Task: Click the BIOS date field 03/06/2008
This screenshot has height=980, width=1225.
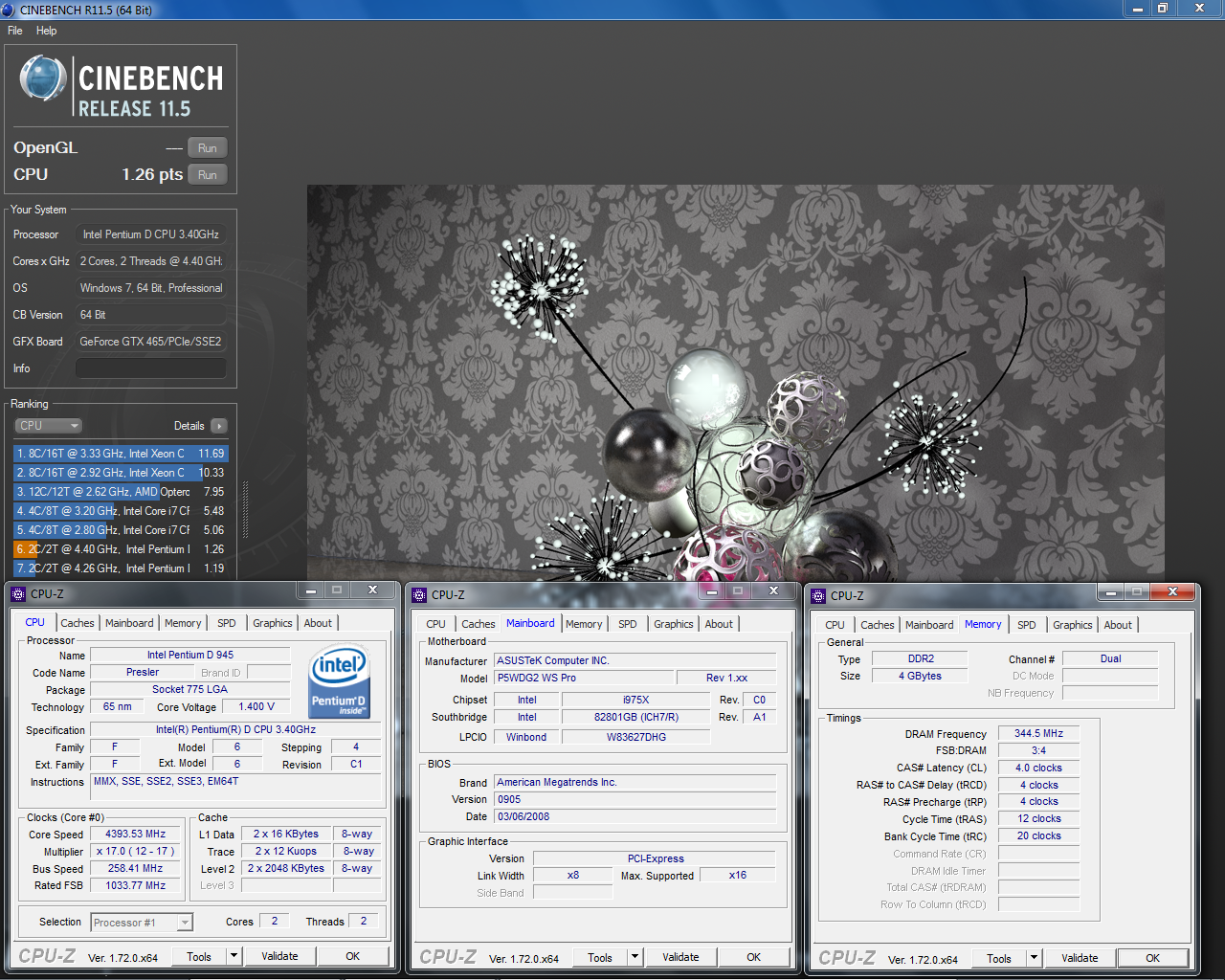Action: (635, 816)
